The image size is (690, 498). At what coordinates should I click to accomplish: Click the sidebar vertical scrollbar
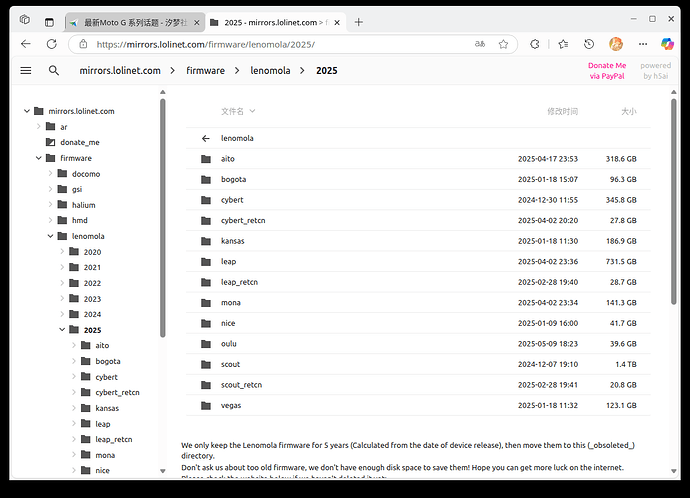162,220
